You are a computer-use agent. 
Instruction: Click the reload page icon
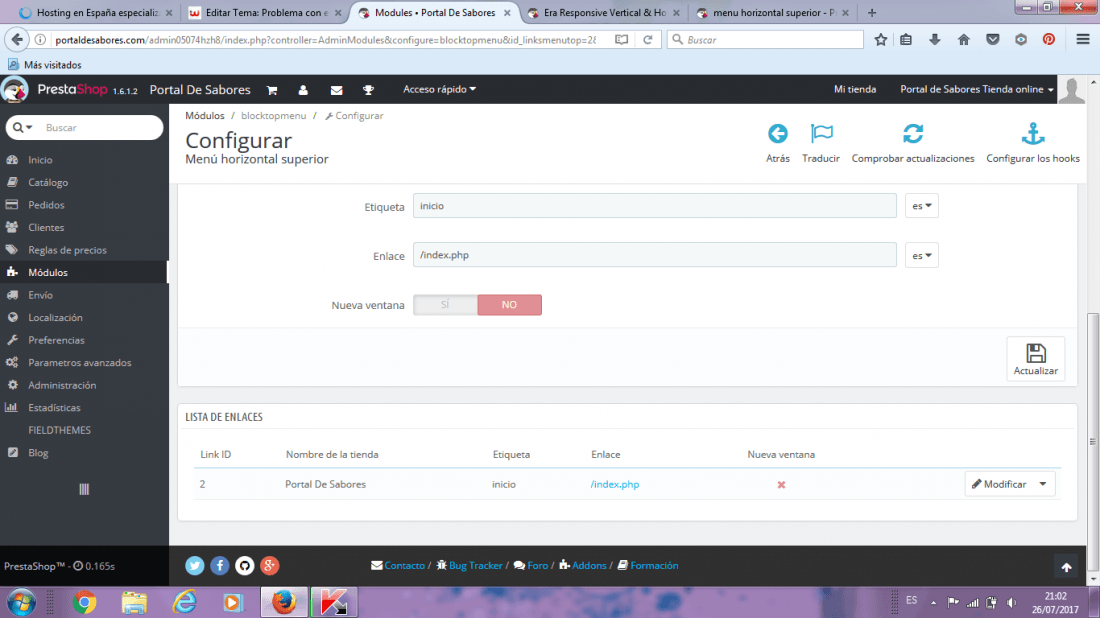pyautogui.click(x=648, y=40)
